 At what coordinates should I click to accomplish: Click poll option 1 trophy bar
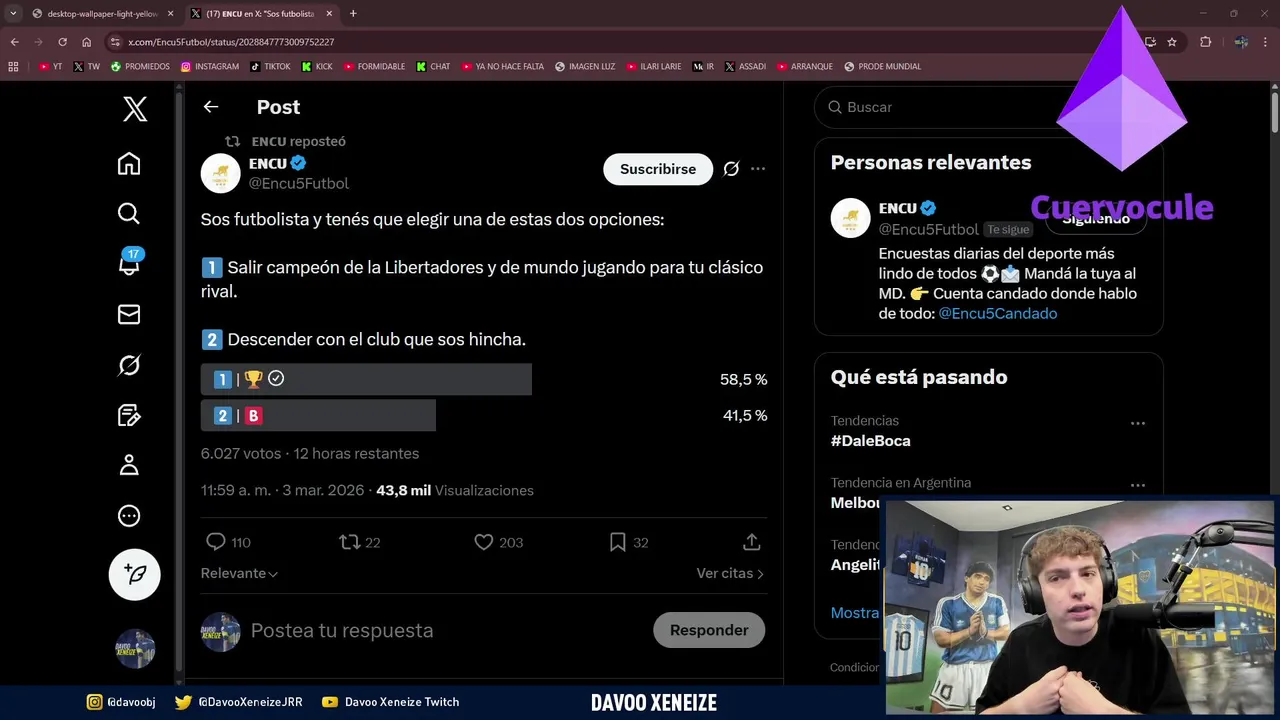pos(366,379)
